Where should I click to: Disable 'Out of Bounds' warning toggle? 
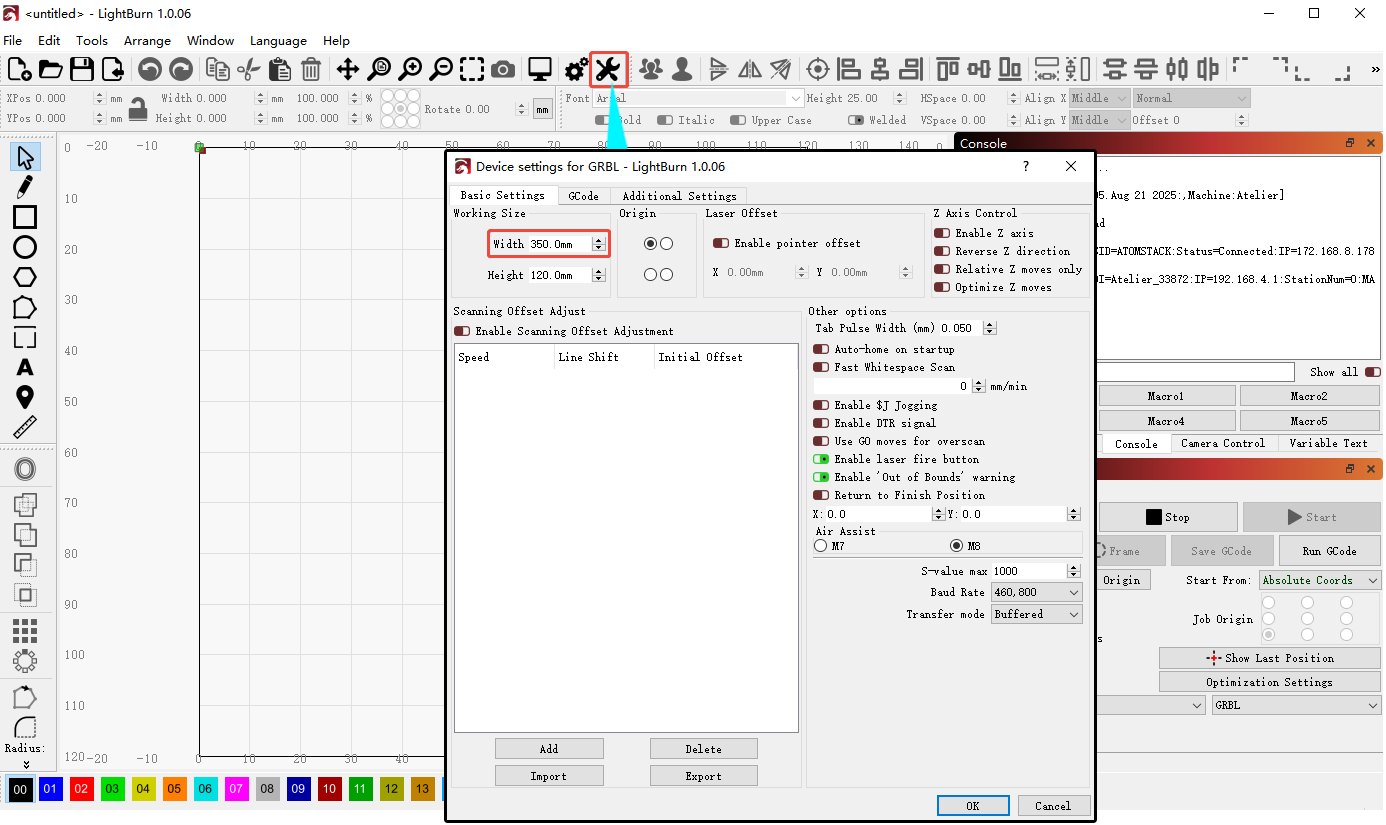coord(821,477)
